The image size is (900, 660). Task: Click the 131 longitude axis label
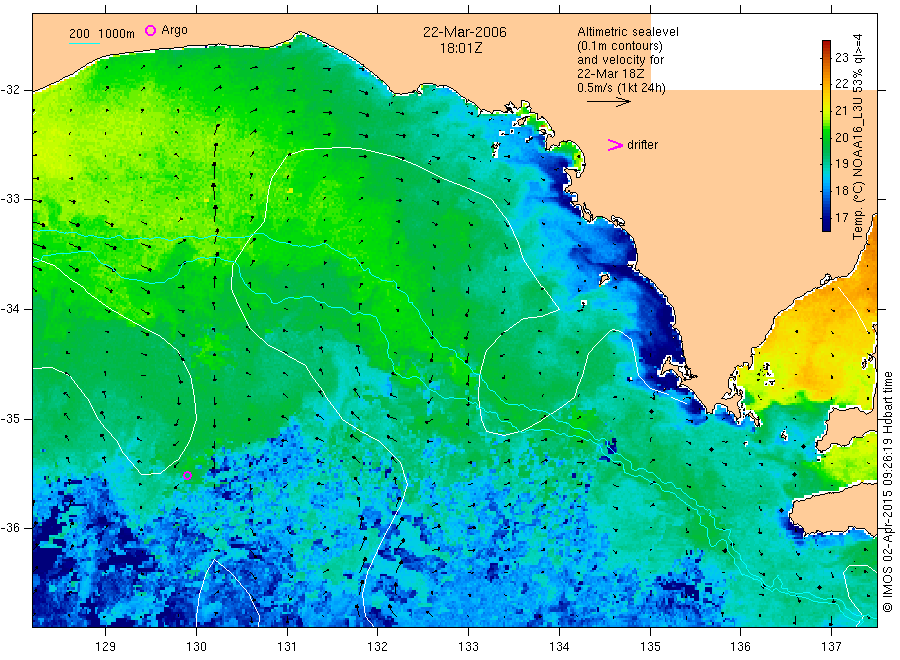pyautogui.click(x=287, y=647)
